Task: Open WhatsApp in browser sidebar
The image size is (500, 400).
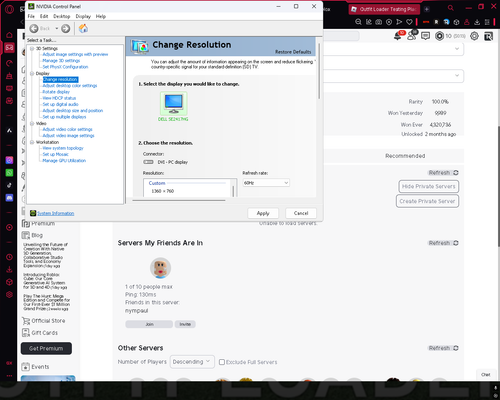Action: 9,173
